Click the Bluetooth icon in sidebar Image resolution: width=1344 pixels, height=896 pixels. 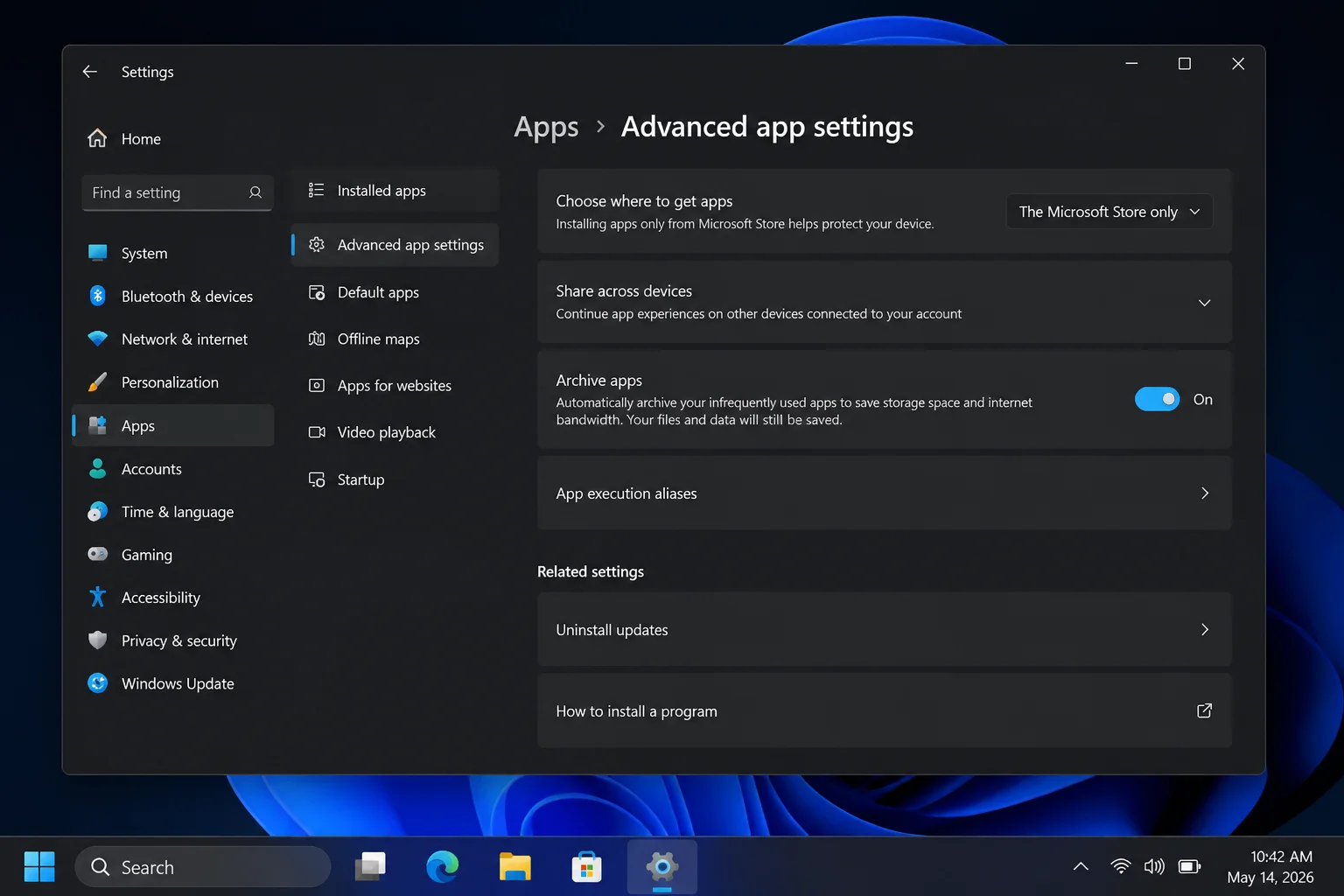[x=98, y=296]
